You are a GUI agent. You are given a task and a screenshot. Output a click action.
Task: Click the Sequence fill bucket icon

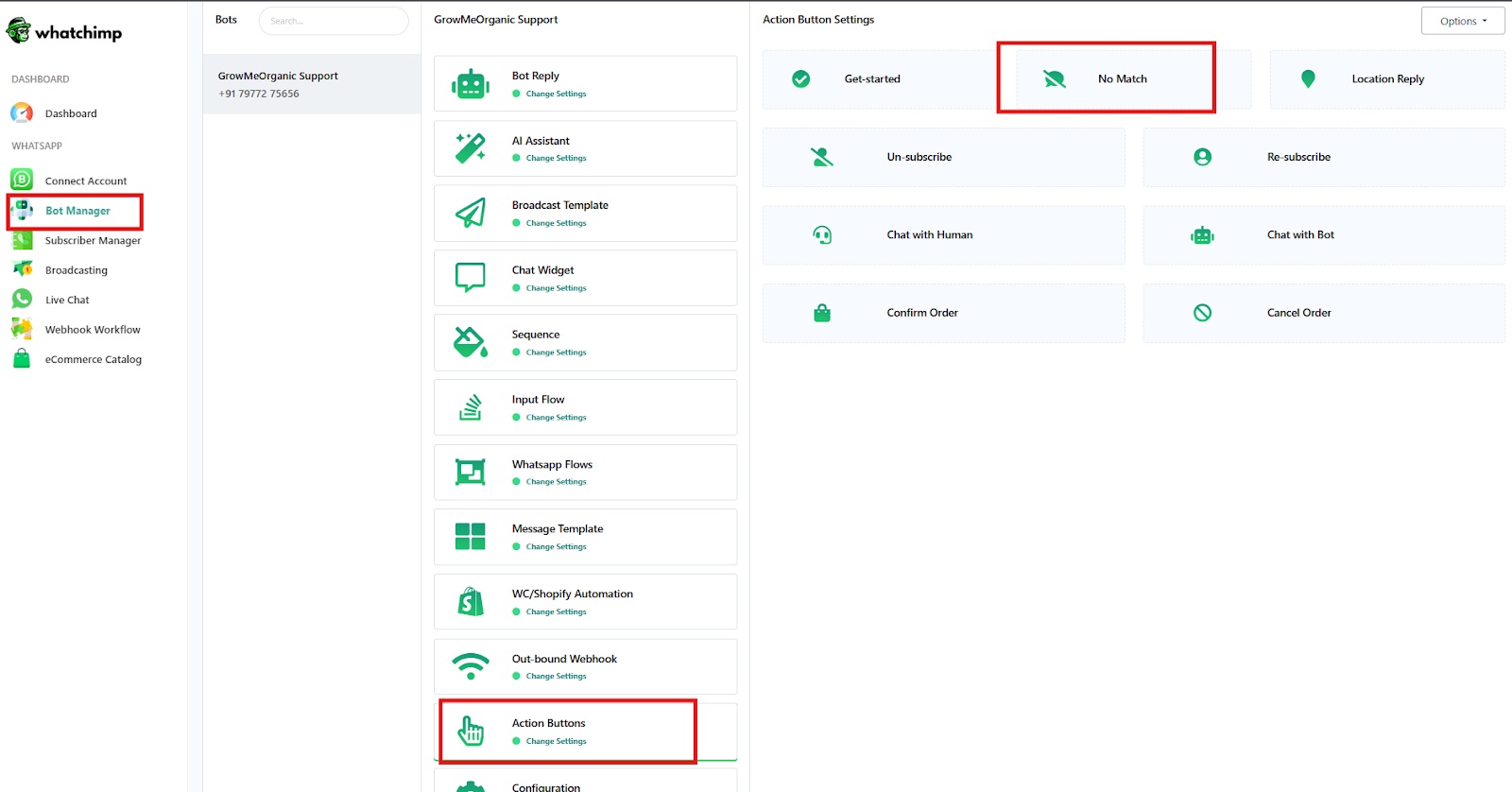(x=471, y=342)
